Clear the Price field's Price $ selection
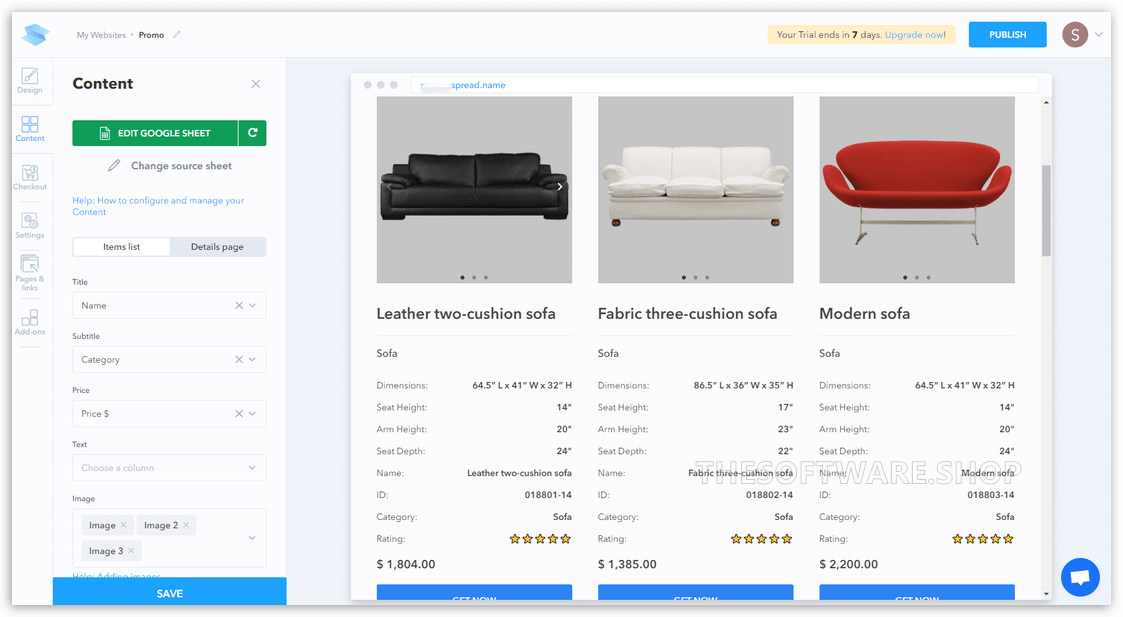 (x=239, y=413)
